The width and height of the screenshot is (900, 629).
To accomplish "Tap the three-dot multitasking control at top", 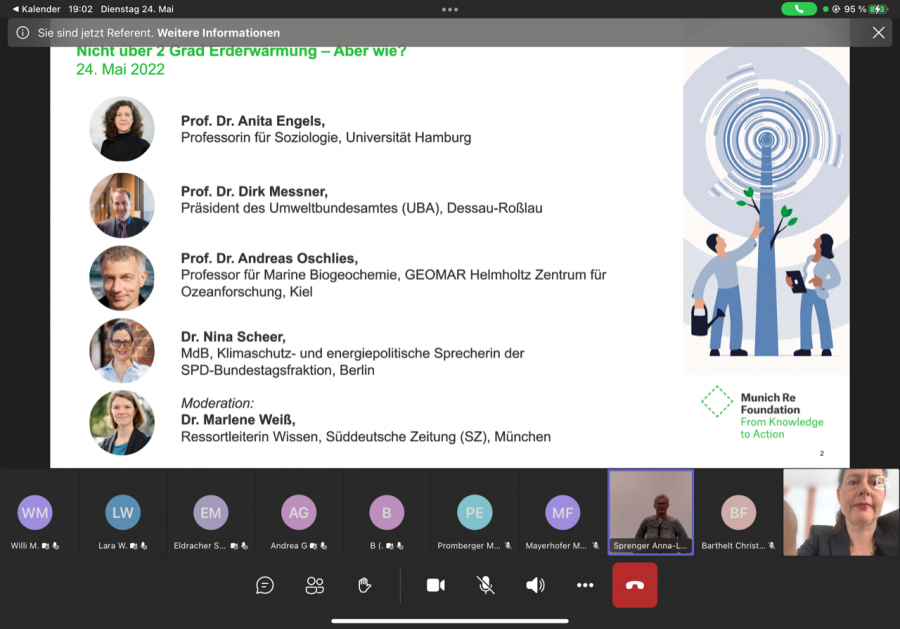I will pos(450,9).
